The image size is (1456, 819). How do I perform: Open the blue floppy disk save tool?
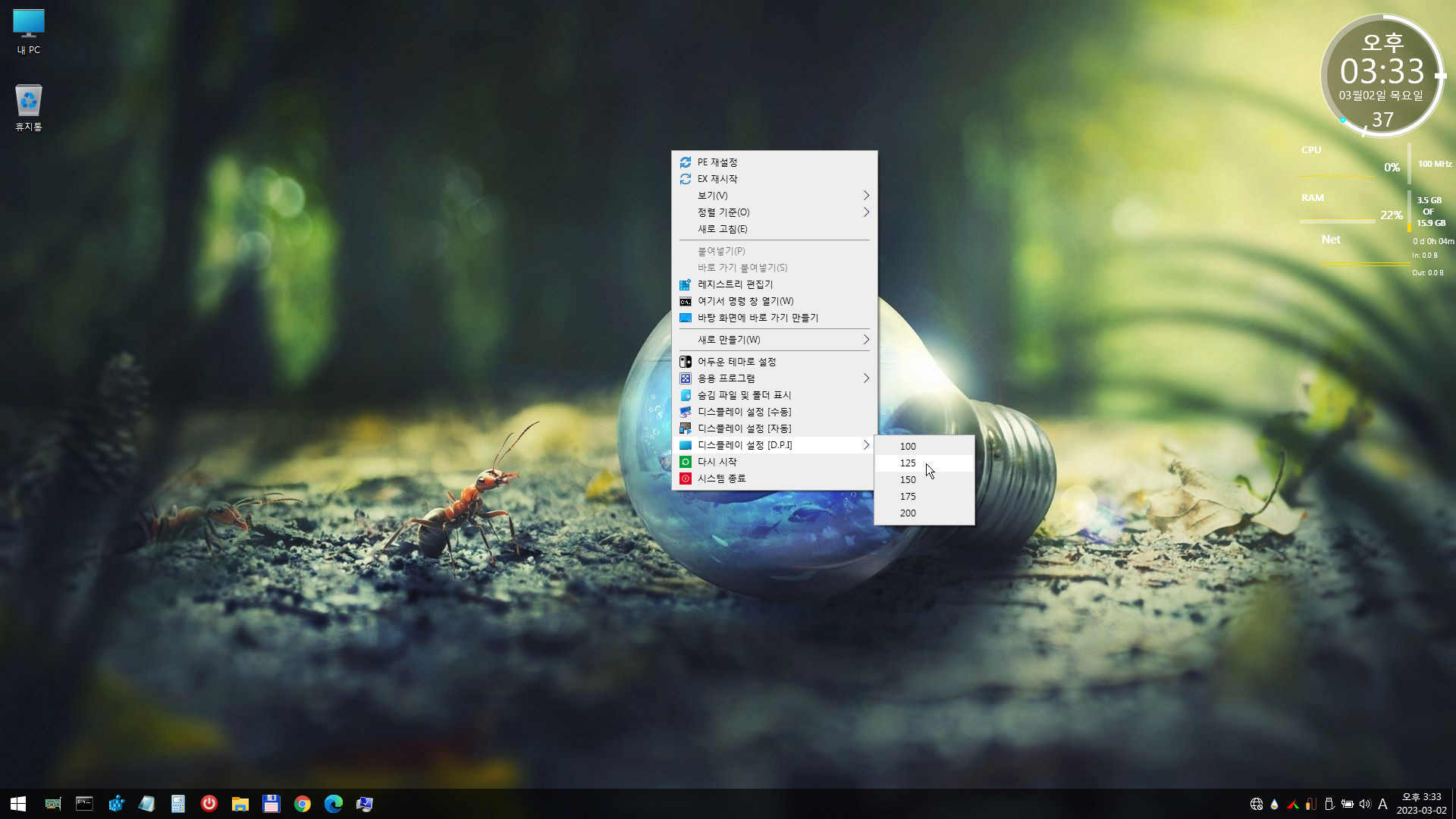coord(271,804)
